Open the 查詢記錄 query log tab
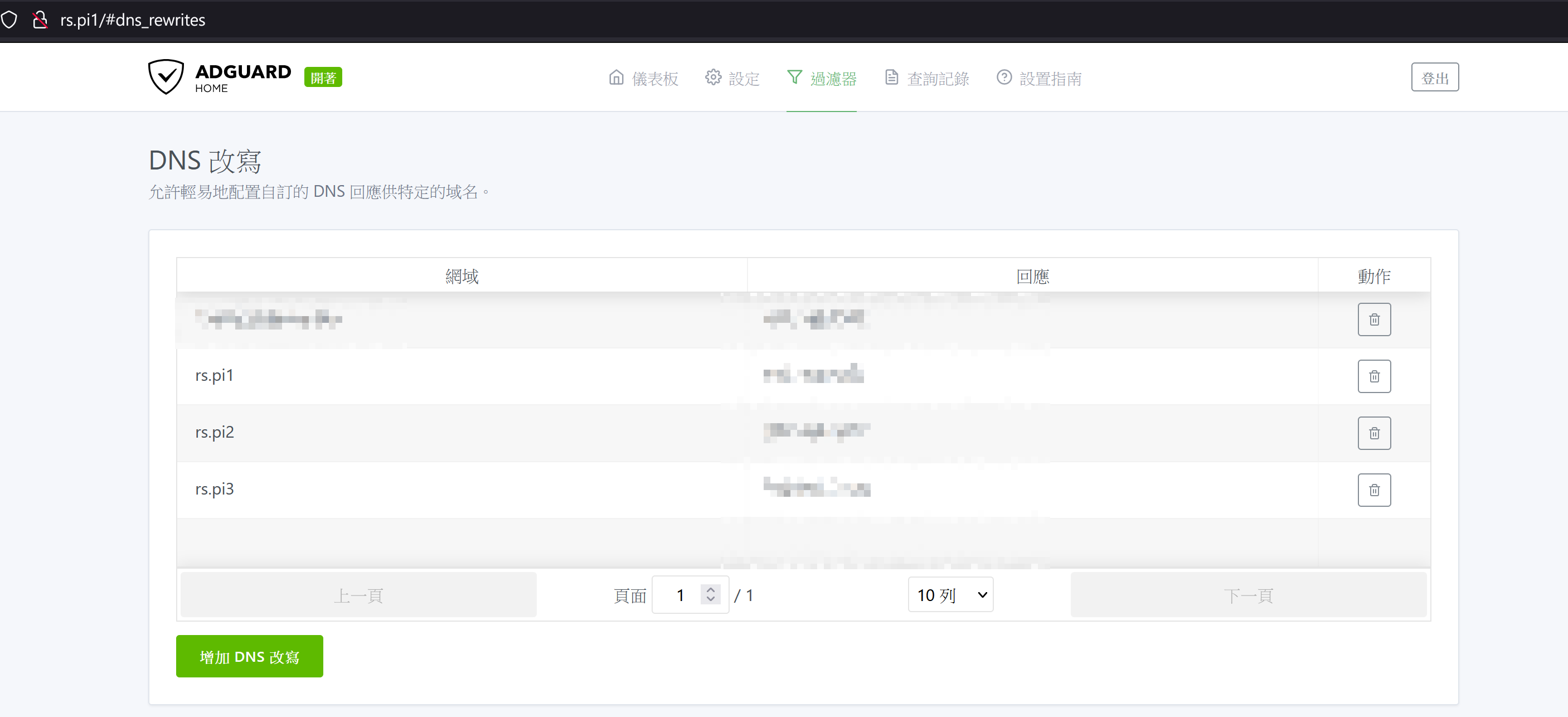The image size is (1568, 717). pyautogui.click(x=926, y=79)
